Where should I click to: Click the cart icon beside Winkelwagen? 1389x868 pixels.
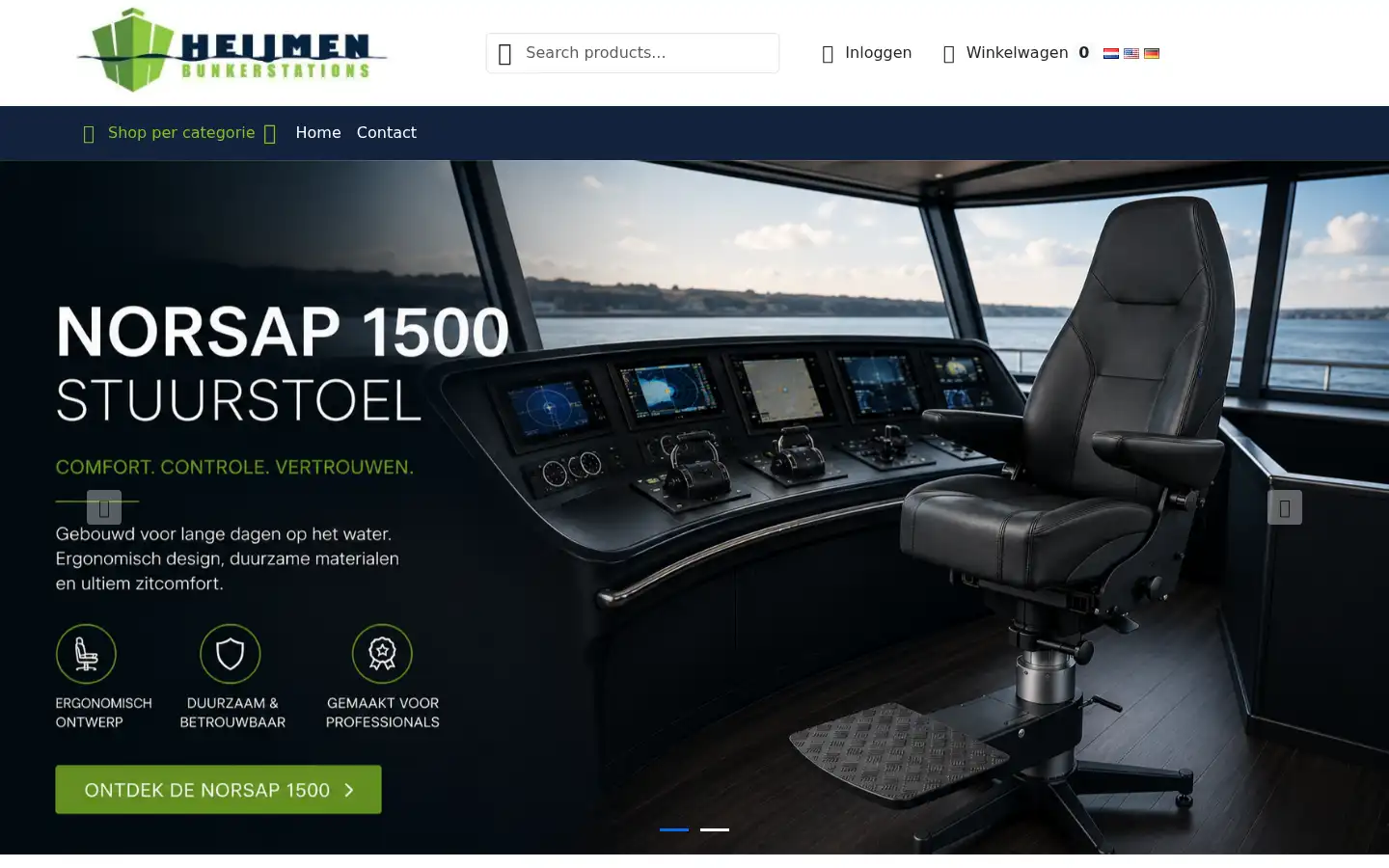click(948, 54)
